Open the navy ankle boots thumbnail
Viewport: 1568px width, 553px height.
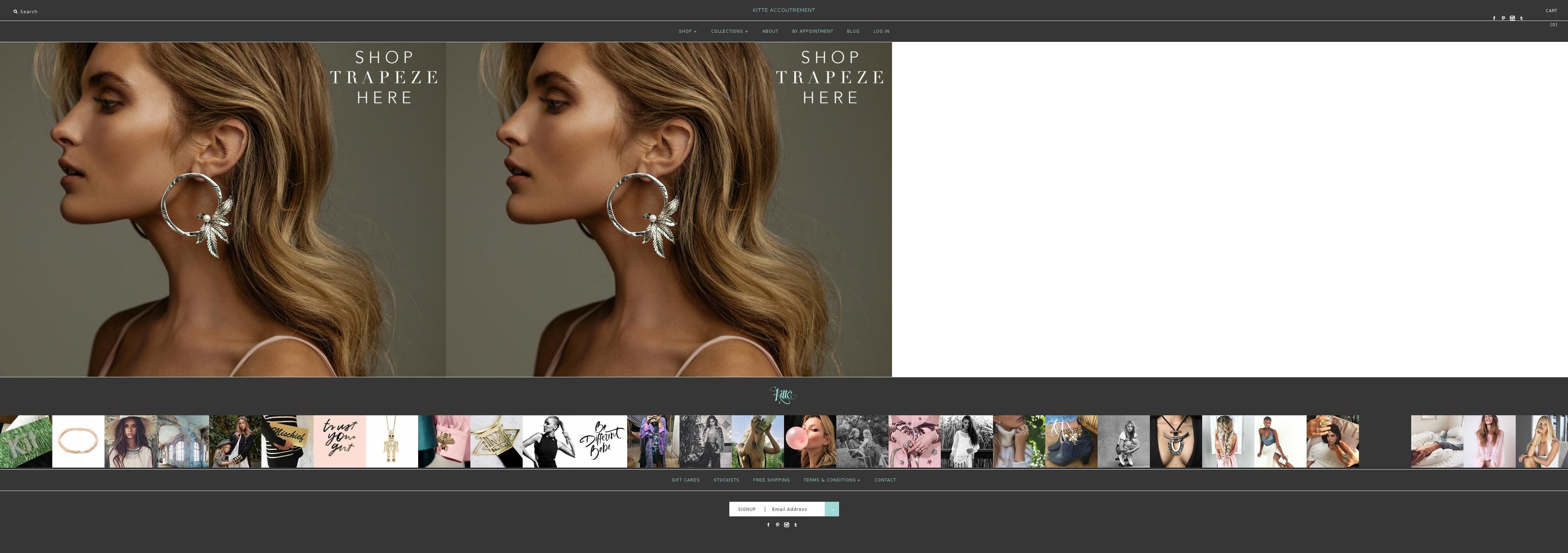[x=1071, y=441]
